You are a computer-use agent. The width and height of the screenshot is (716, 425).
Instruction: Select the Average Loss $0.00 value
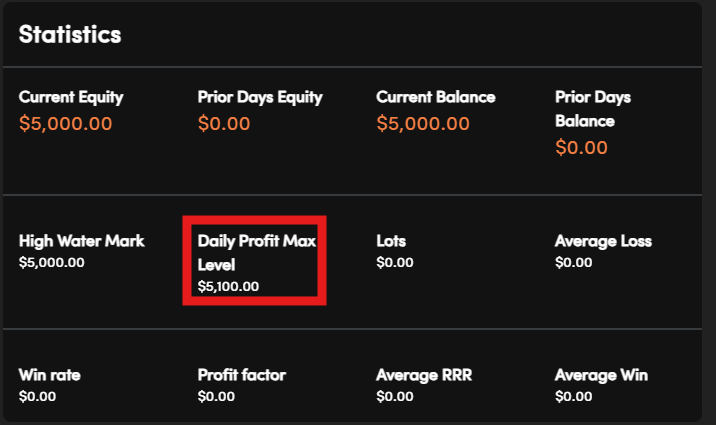(x=573, y=262)
